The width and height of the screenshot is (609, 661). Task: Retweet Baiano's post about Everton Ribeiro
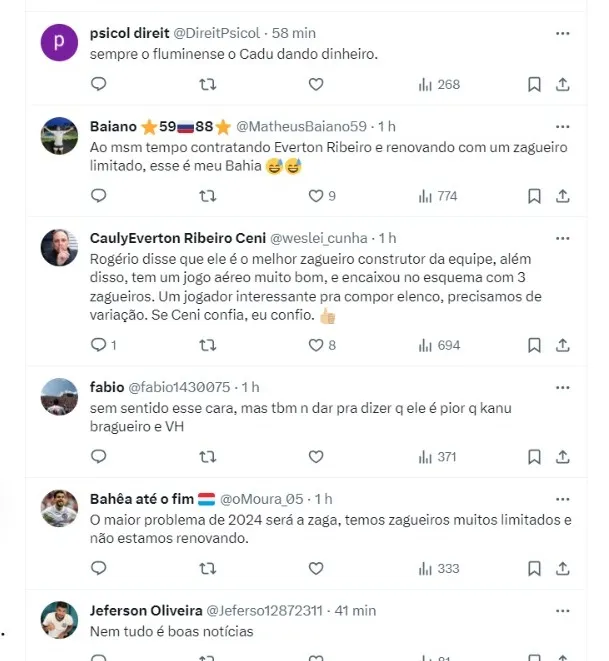pyautogui.click(x=207, y=196)
